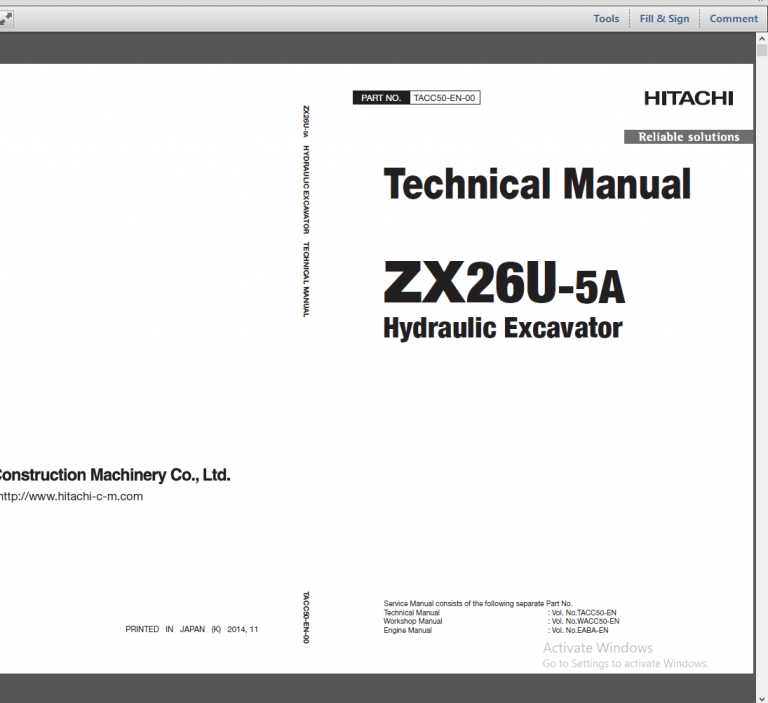
Task: Click the Hydraulic Excavator subtitle
Action: point(503,328)
